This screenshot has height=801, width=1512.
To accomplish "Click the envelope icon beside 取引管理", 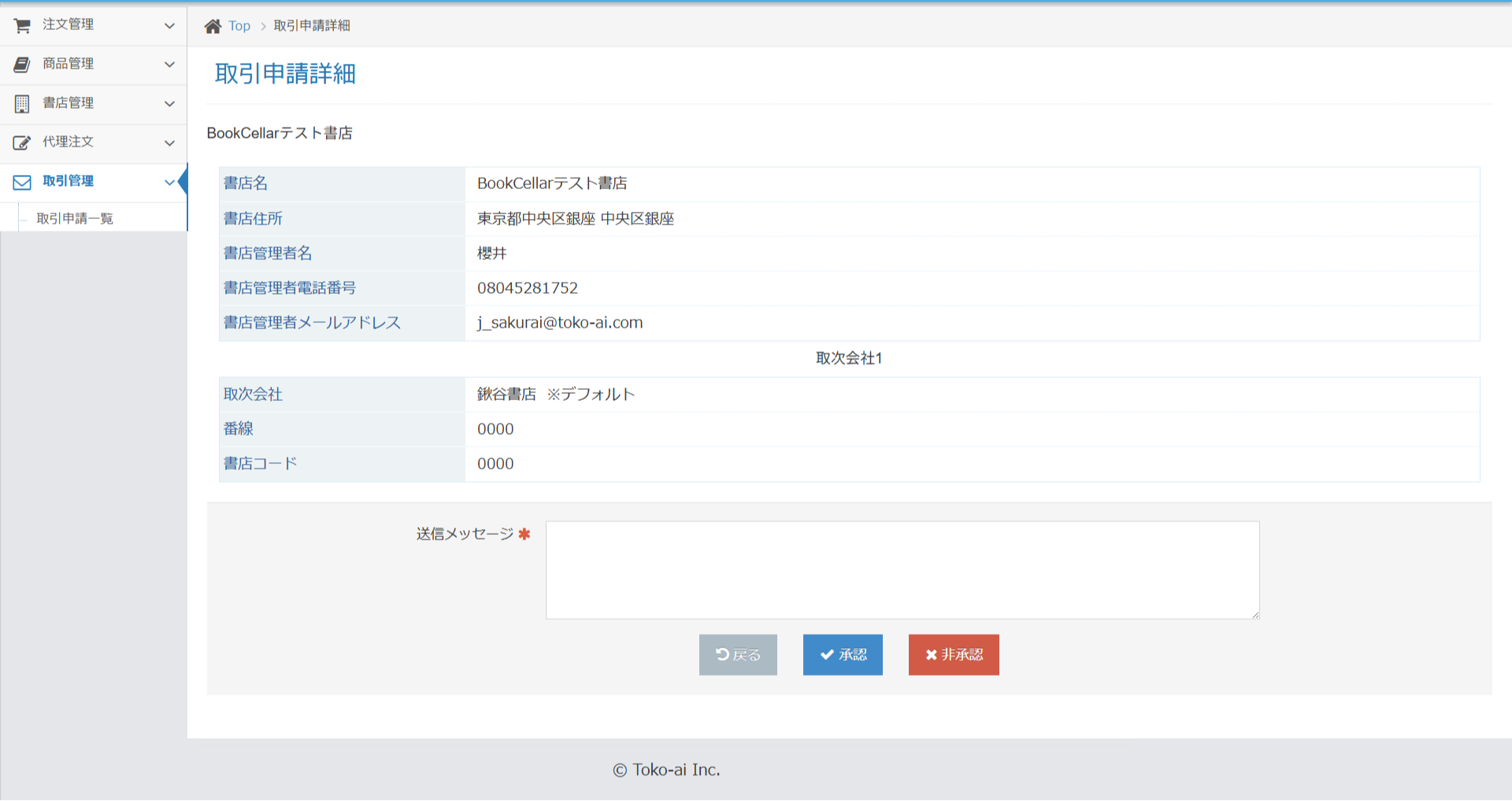I will (20, 182).
